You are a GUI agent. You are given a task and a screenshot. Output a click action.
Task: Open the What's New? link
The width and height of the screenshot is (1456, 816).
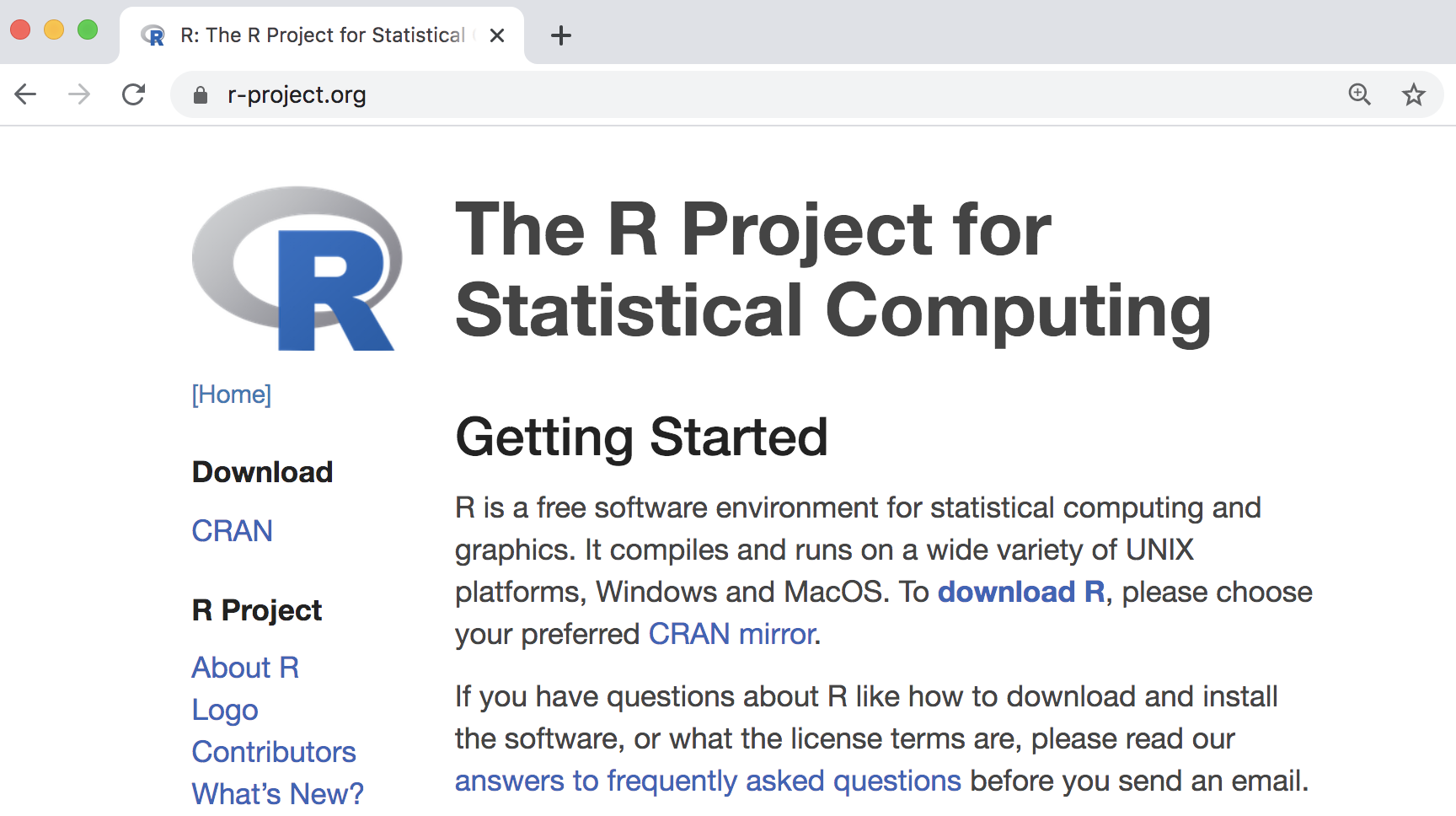coord(278,793)
